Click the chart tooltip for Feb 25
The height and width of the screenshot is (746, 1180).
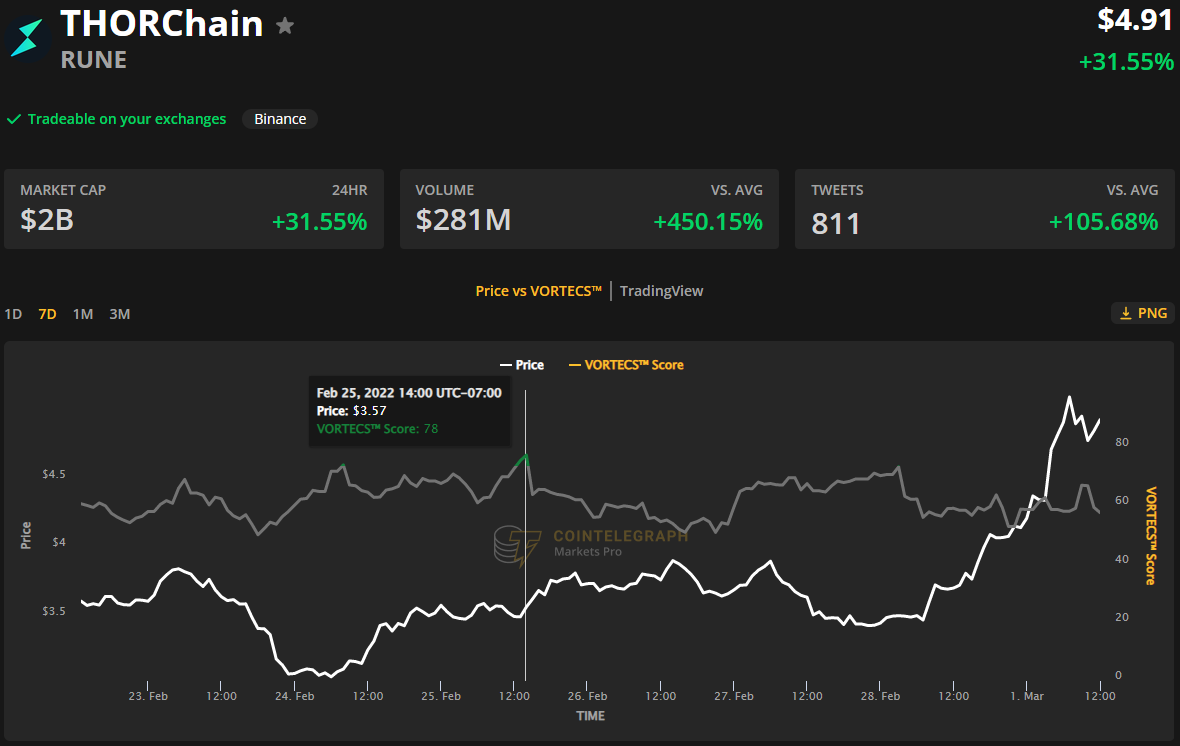[409, 410]
